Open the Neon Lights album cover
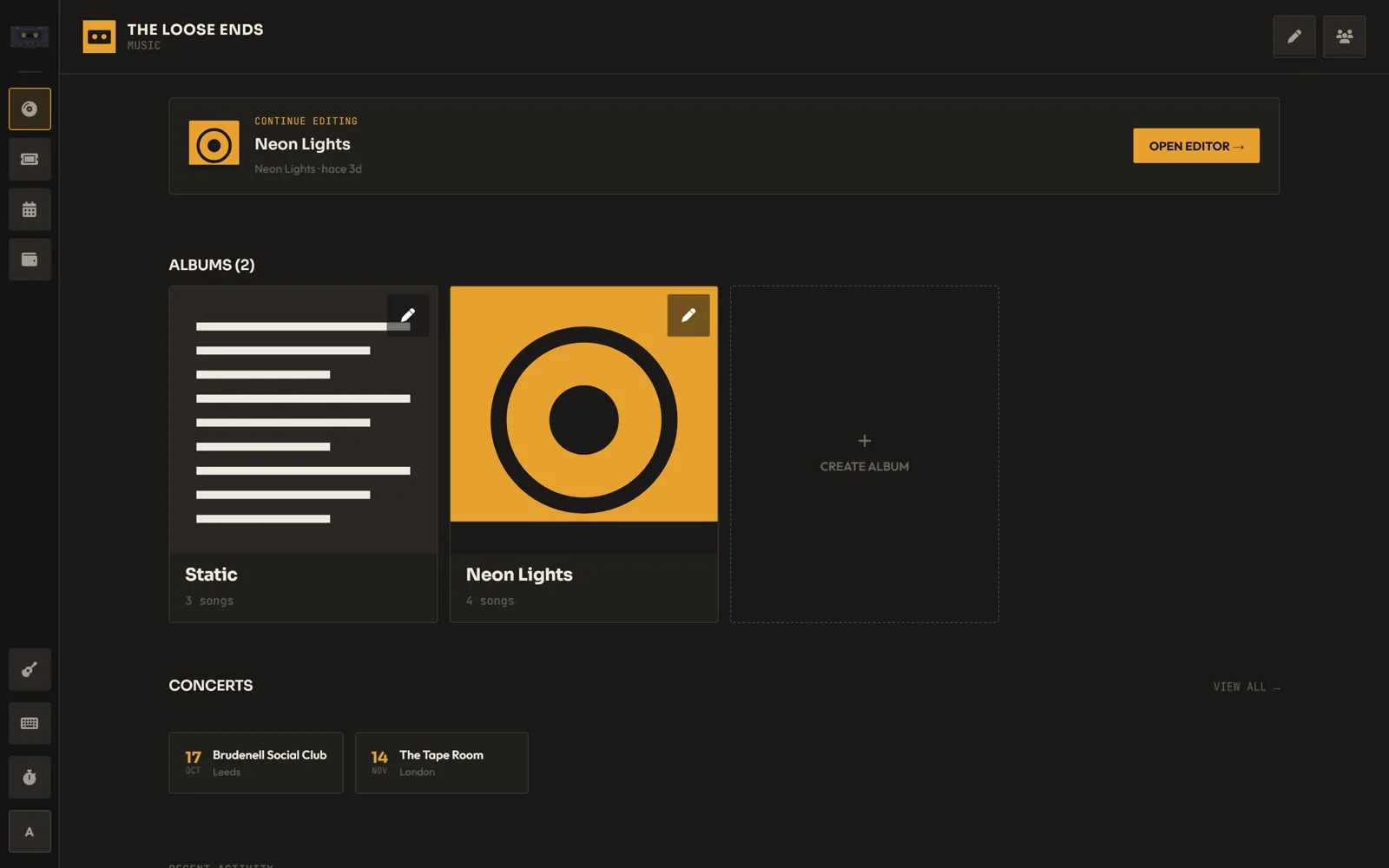 (584, 420)
